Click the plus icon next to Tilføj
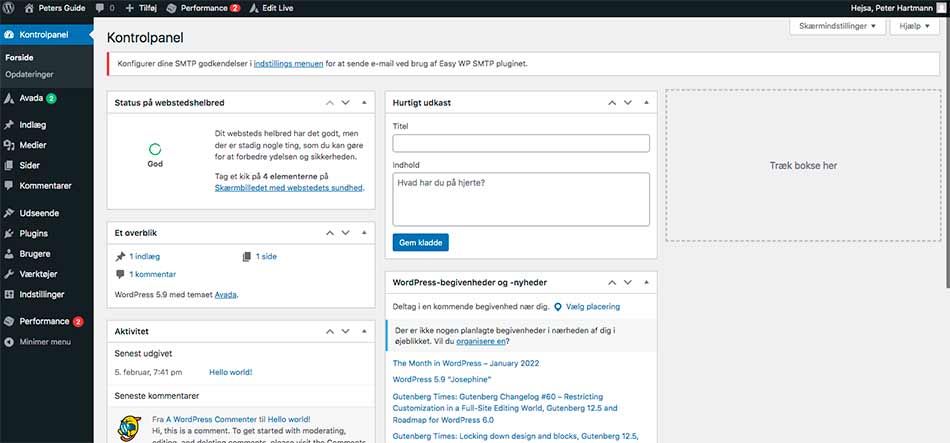950x443 pixels. [130, 8]
